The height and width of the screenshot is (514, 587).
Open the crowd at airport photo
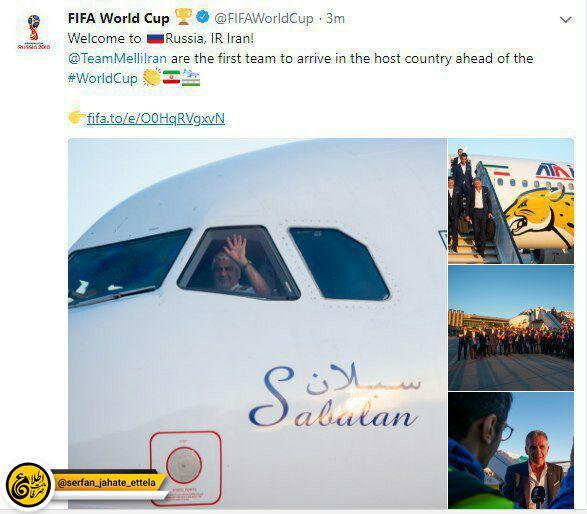click(x=511, y=328)
